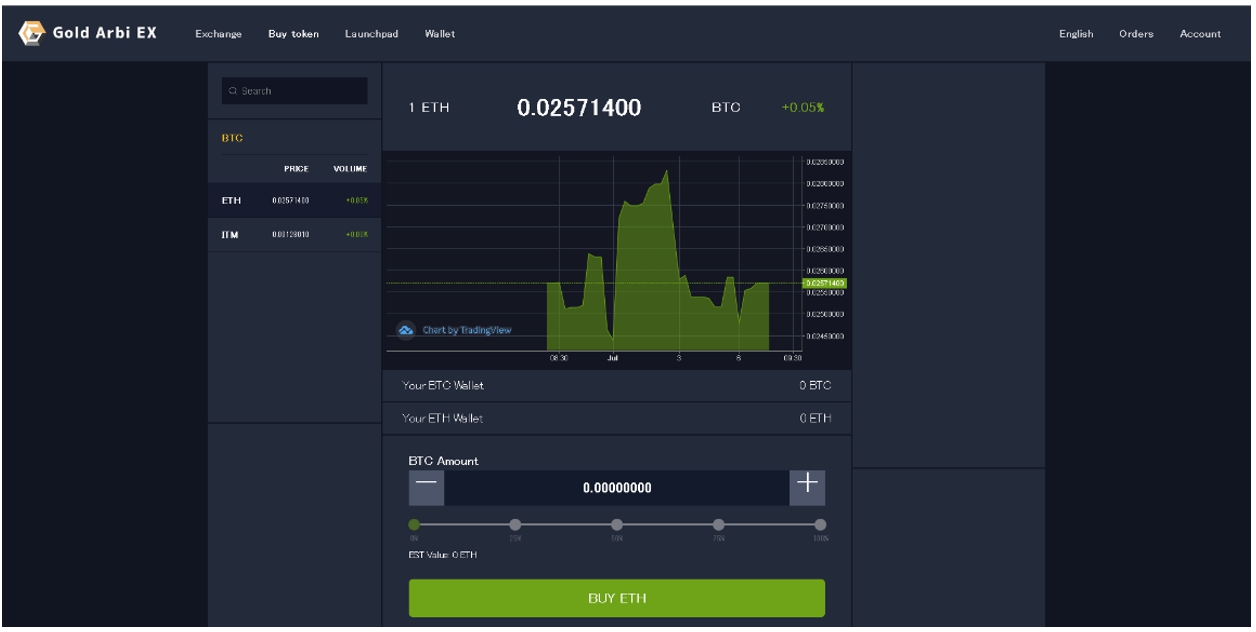View Orders in the top navigation
The height and width of the screenshot is (632, 1256).
[x=1136, y=34]
